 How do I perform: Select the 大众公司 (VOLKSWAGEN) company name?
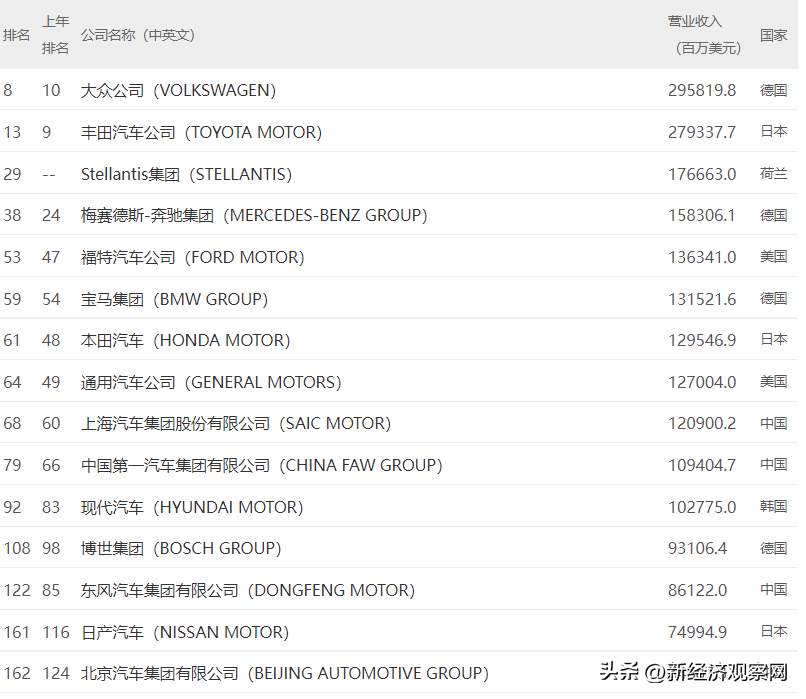(x=178, y=90)
